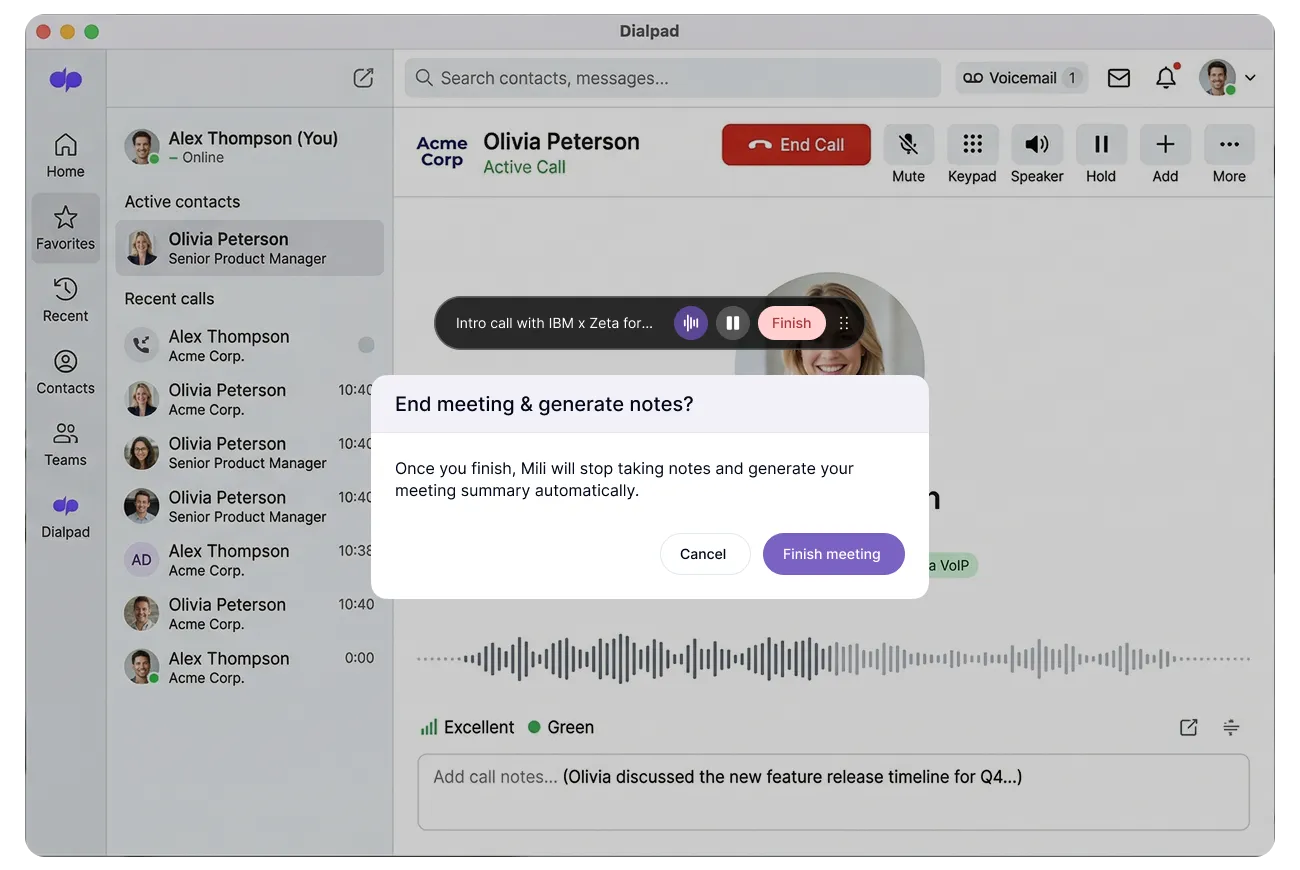Click the red End Call button
Image resolution: width=1300 pixels, height=870 pixels.
[796, 145]
